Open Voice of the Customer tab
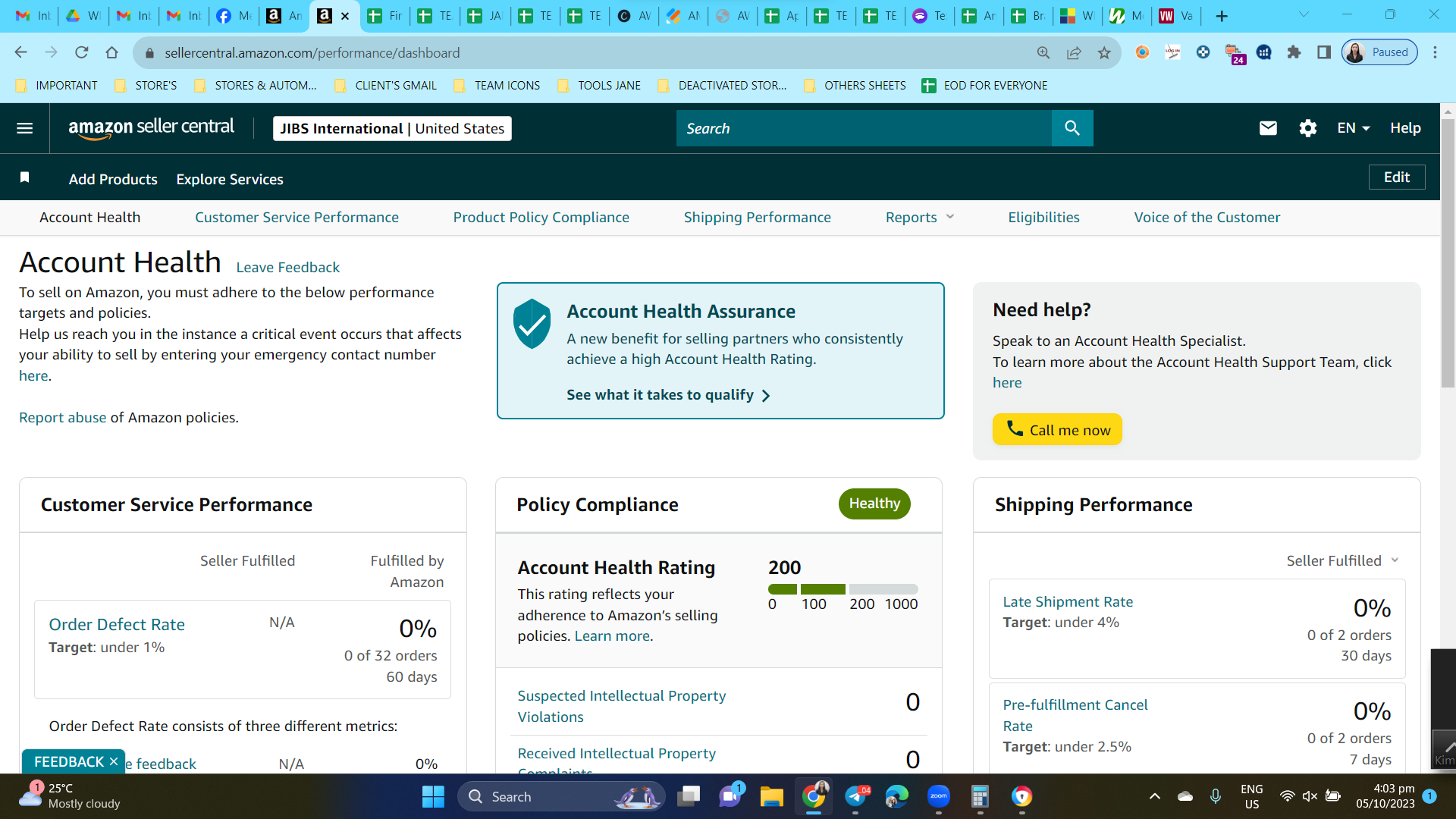Screen dimensions: 1456x819 tap(1207, 218)
